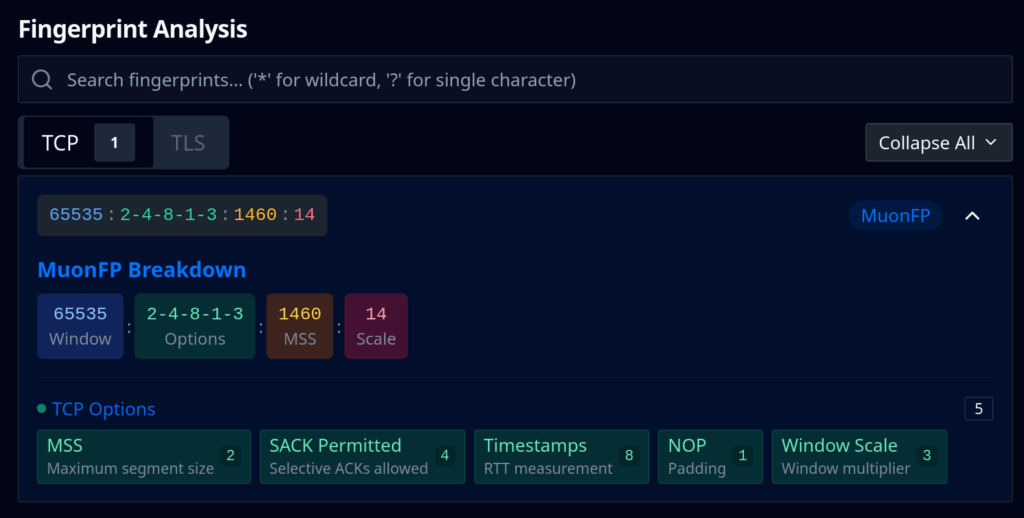Click the MSS Maximum segment size chip
The image size is (1024, 518).
click(x=143, y=456)
